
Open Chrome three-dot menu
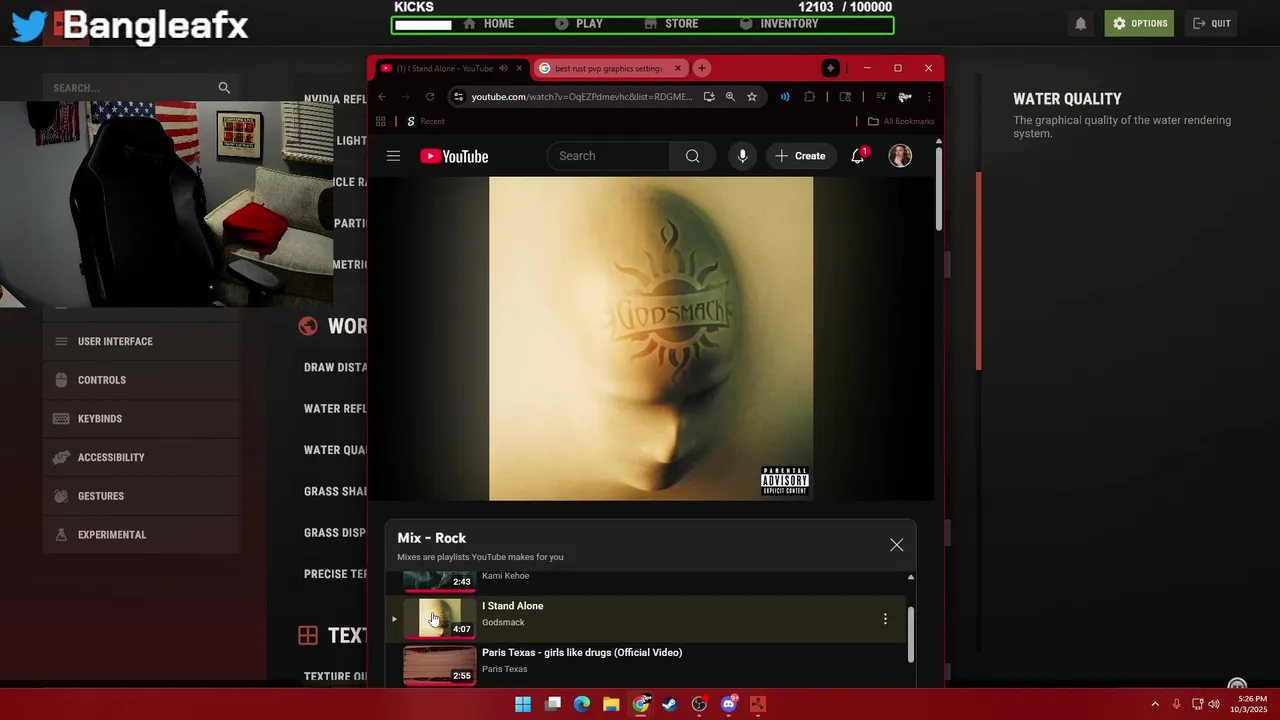coord(929,97)
